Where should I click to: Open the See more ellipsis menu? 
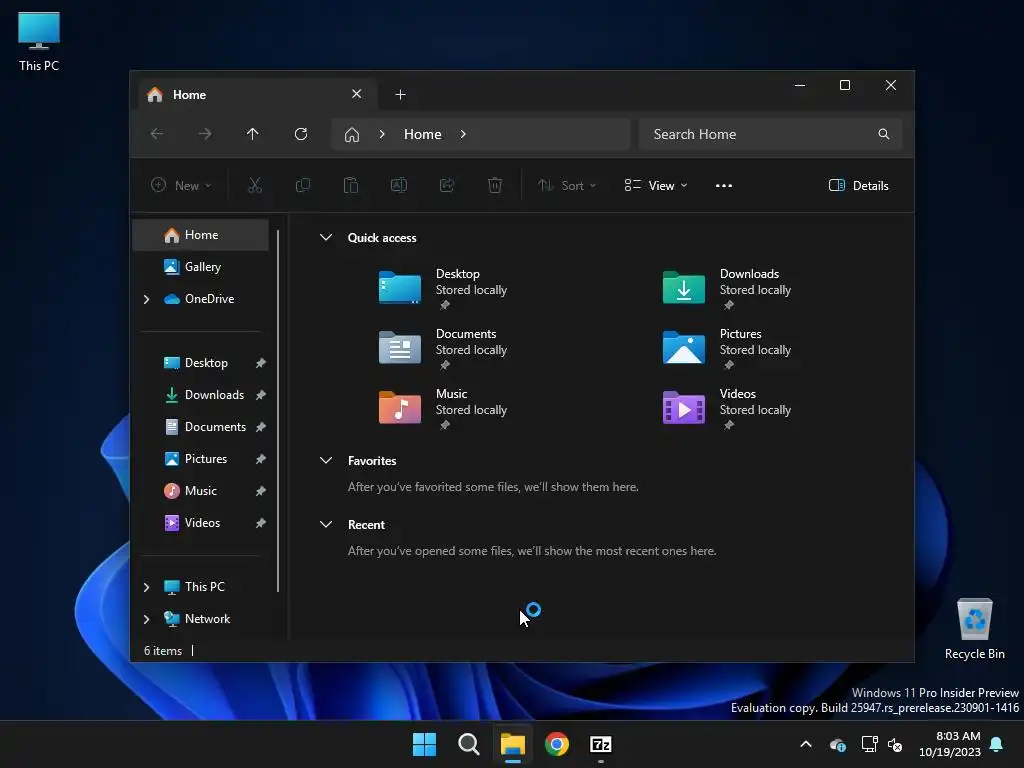click(x=724, y=185)
